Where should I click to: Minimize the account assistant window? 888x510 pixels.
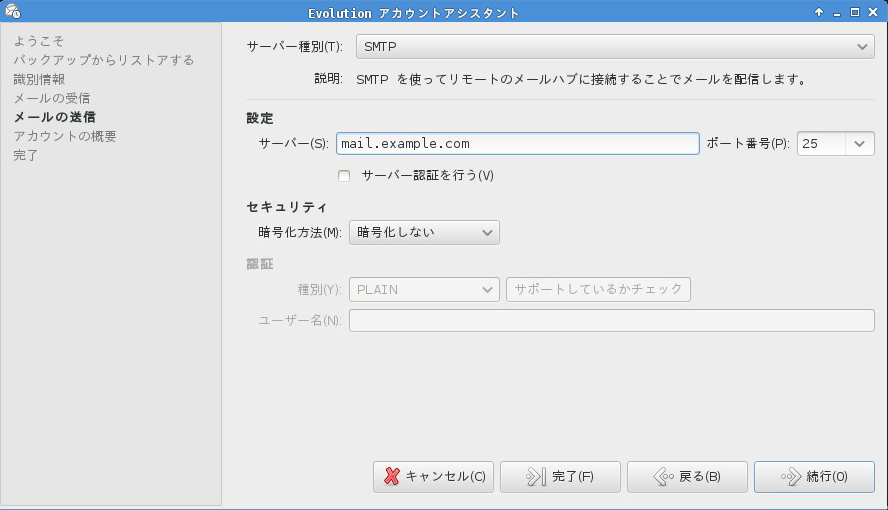(x=837, y=12)
